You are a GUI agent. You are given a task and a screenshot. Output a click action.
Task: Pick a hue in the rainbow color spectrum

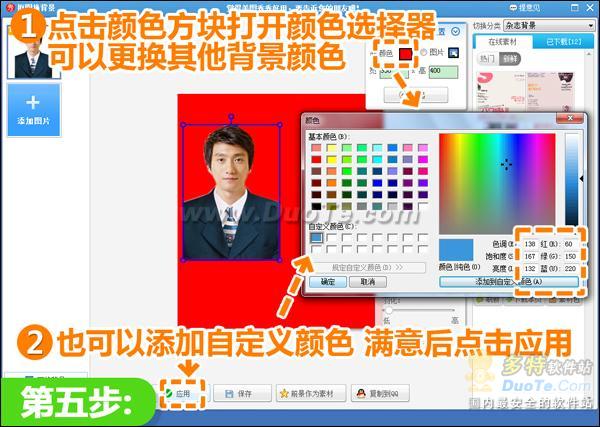point(497,184)
